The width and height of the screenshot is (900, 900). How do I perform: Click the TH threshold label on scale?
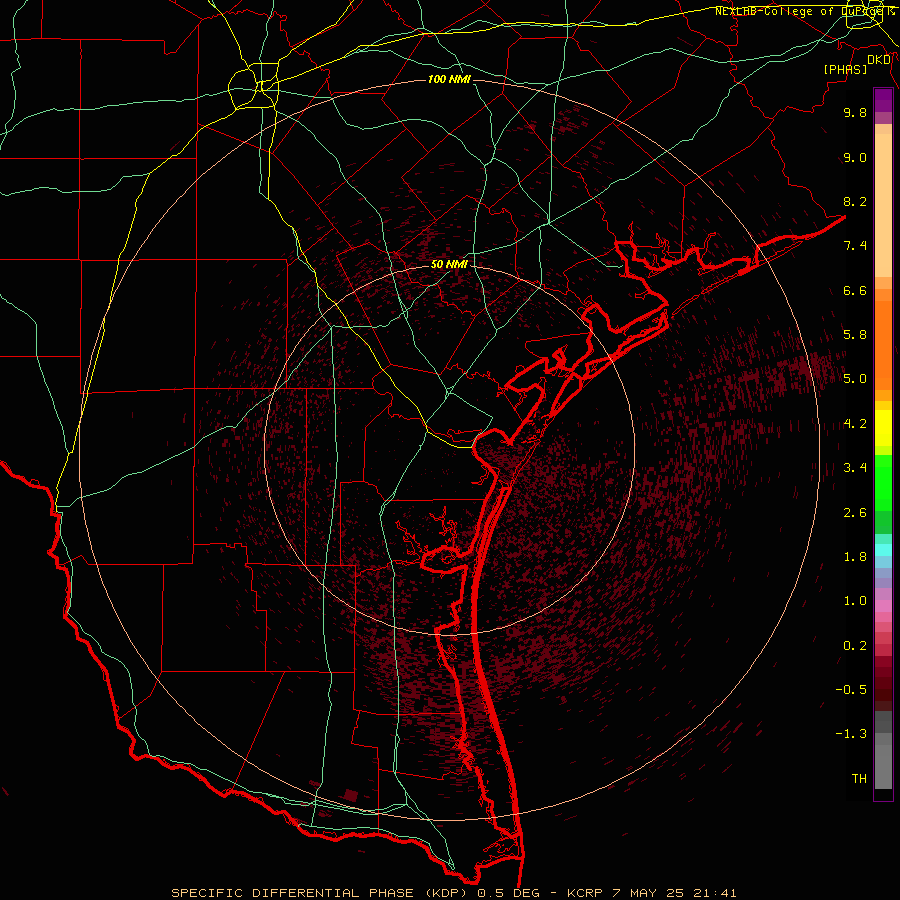pos(859,779)
